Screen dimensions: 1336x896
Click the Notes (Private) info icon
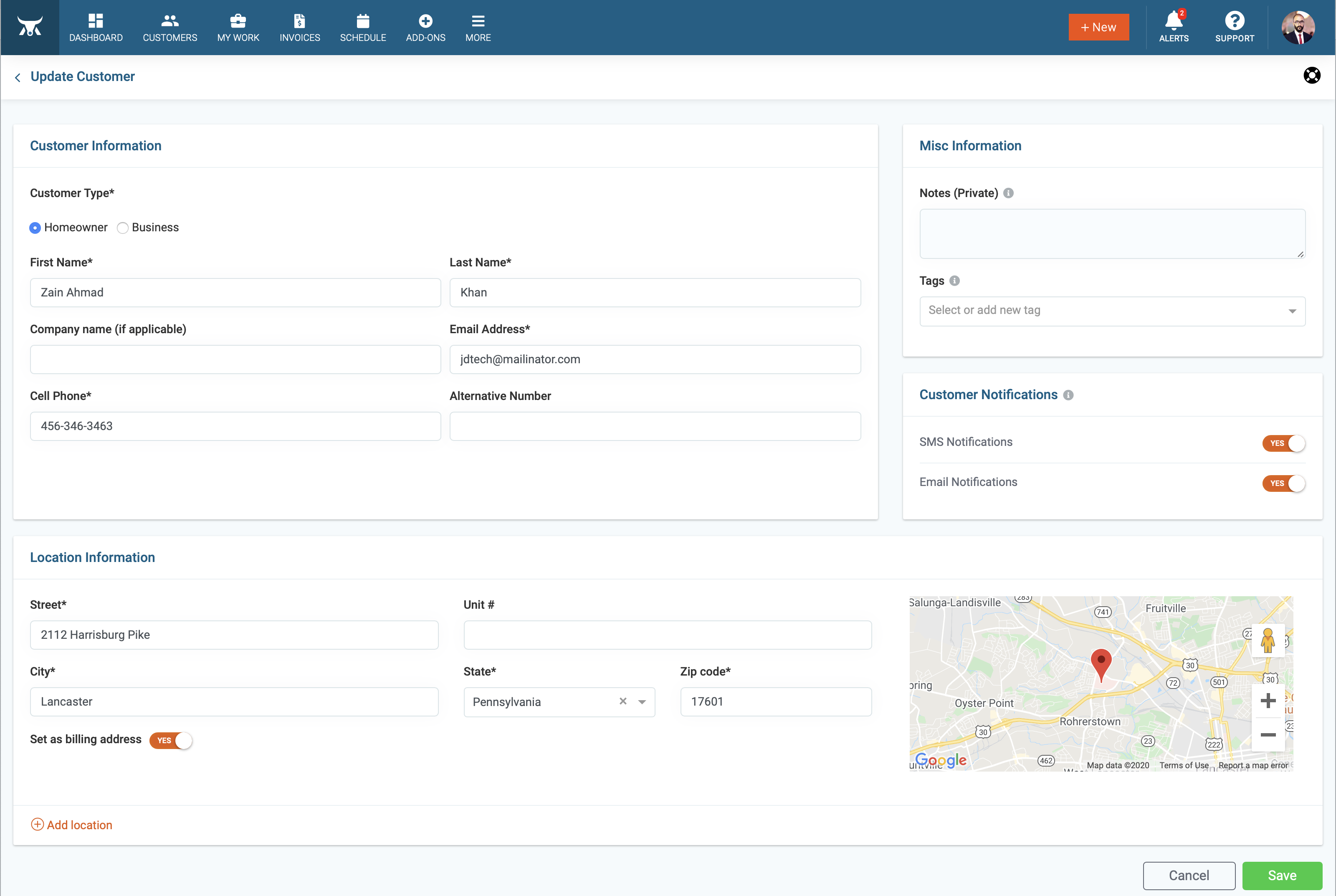[1009, 193]
